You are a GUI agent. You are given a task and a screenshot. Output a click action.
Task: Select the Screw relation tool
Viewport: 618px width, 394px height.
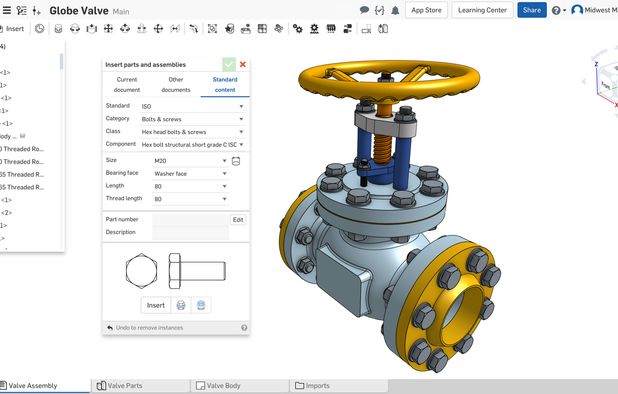click(x=331, y=29)
